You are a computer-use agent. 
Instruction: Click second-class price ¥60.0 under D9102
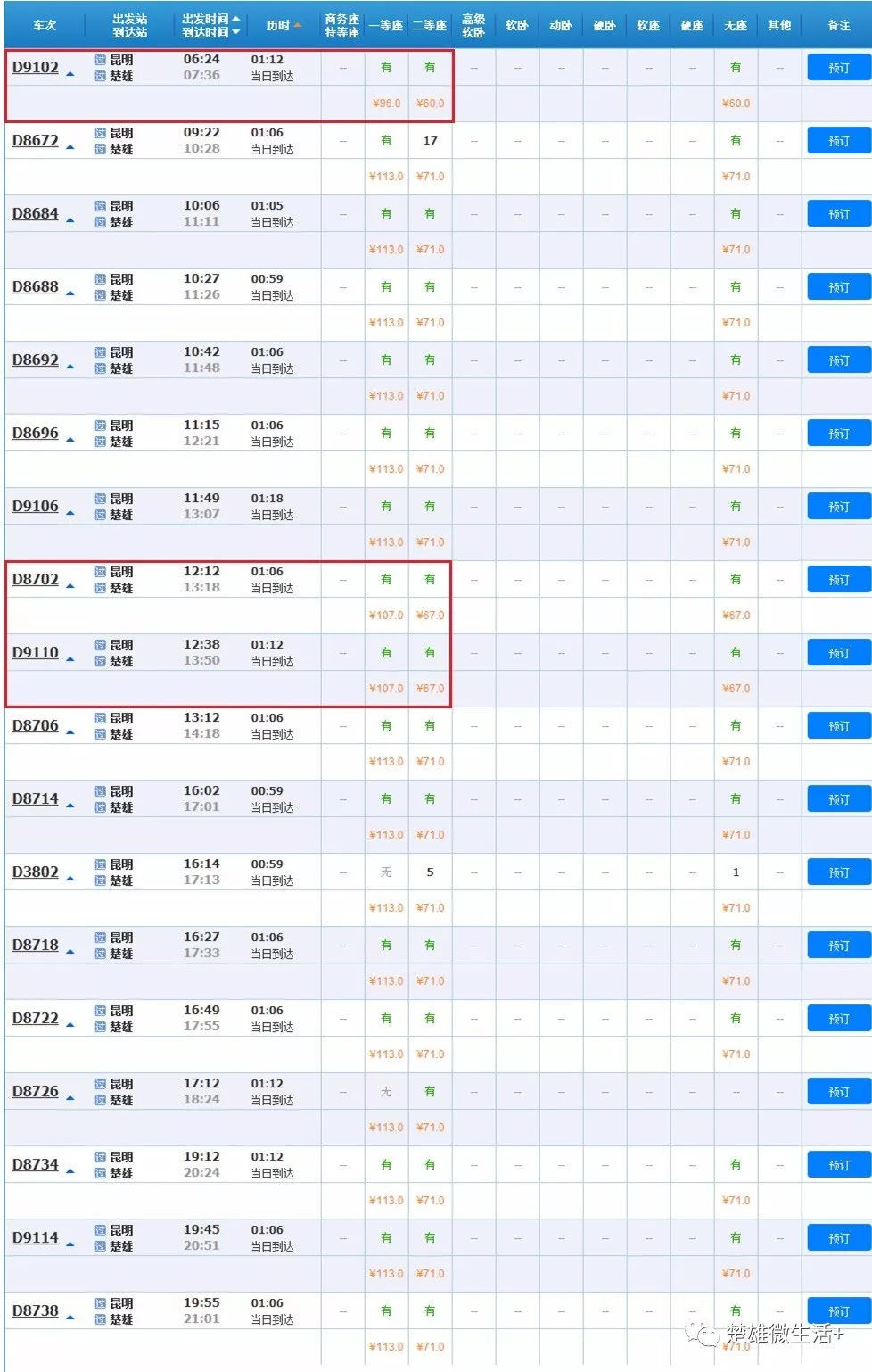tap(430, 103)
